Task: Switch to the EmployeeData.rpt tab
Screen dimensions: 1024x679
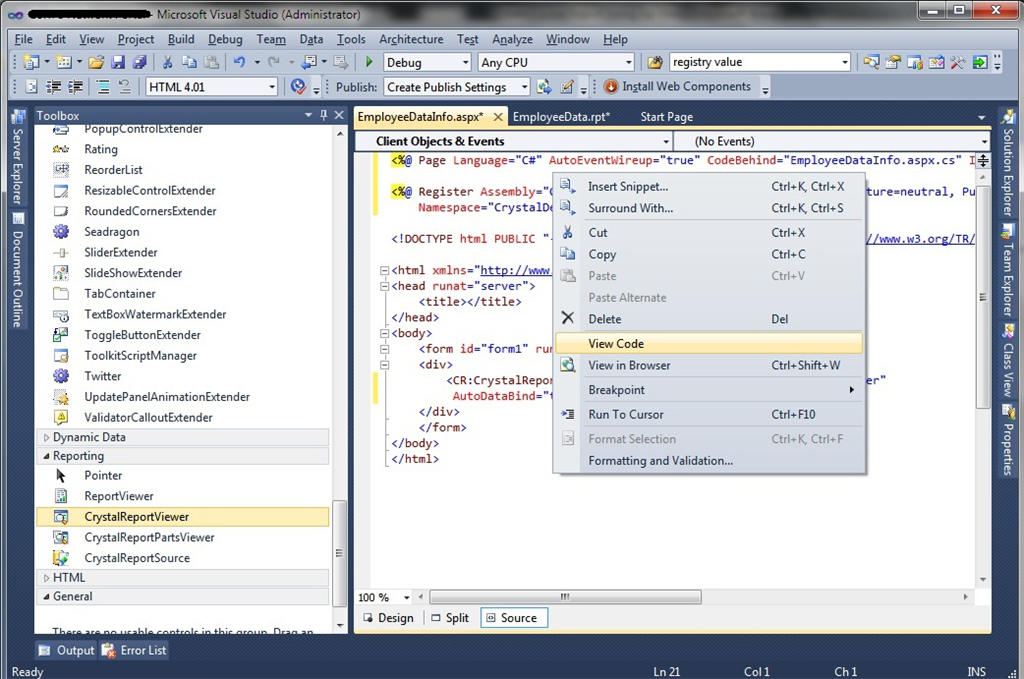Action: pos(561,117)
